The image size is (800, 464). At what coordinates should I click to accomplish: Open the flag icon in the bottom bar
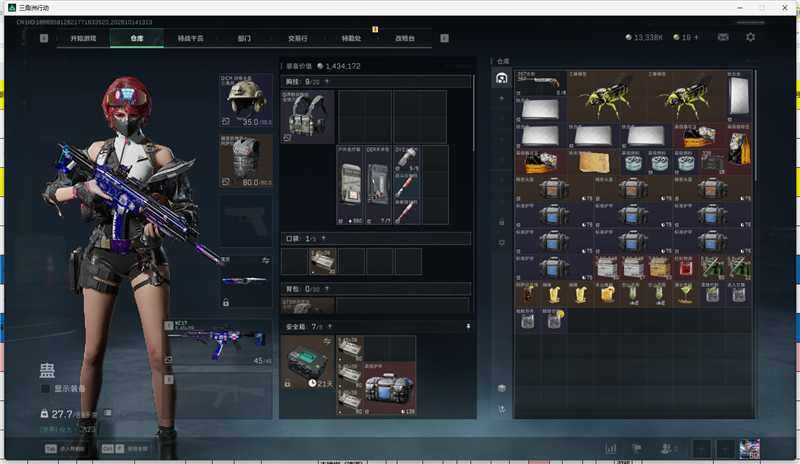click(x=637, y=449)
